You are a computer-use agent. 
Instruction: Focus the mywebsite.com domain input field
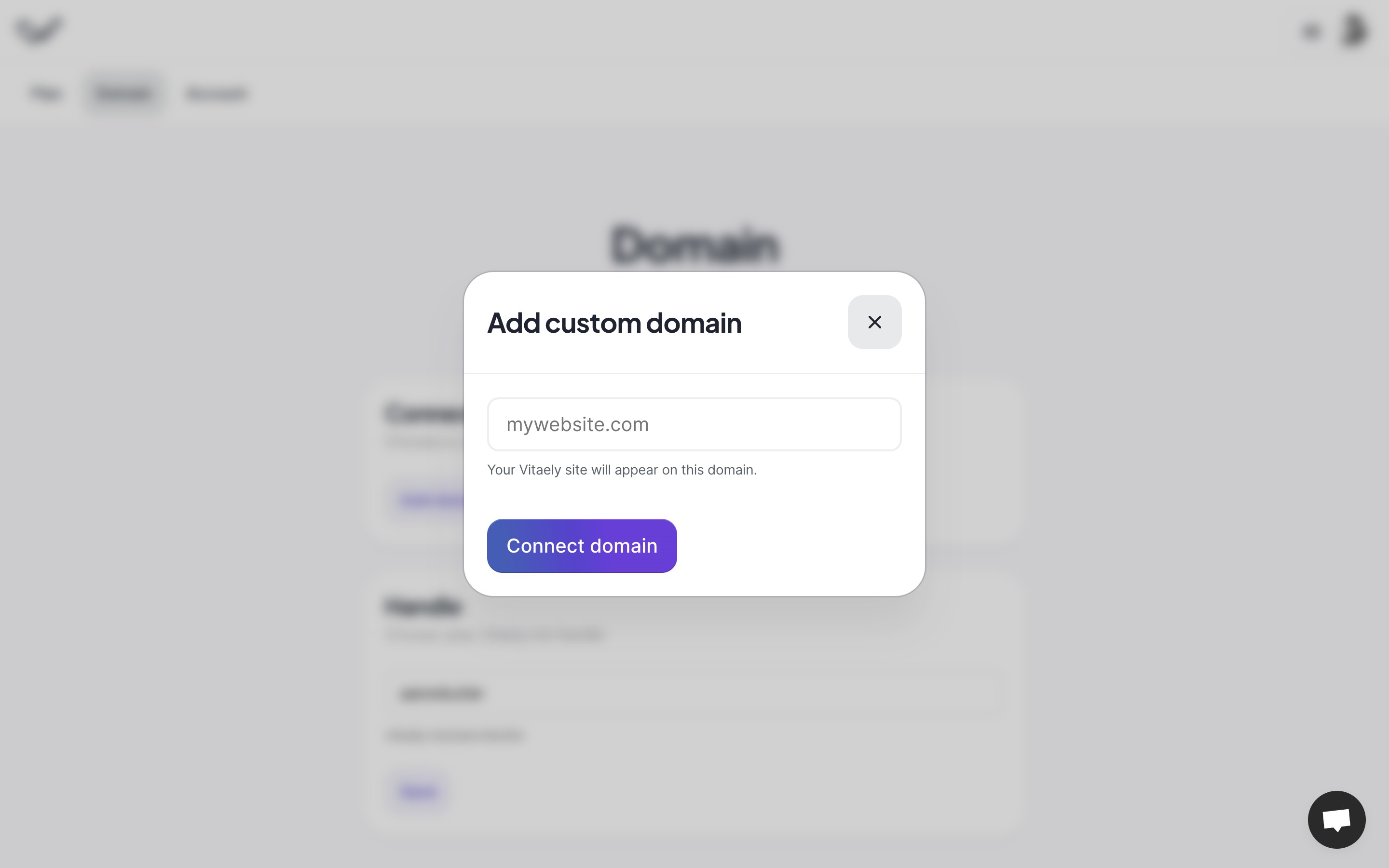tap(694, 424)
